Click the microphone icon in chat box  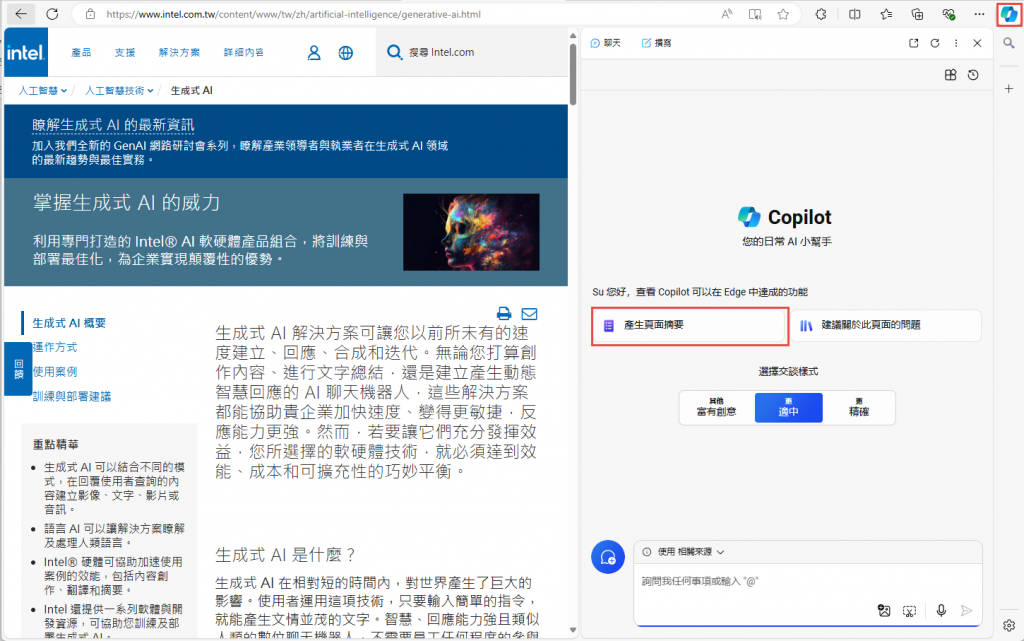click(941, 610)
